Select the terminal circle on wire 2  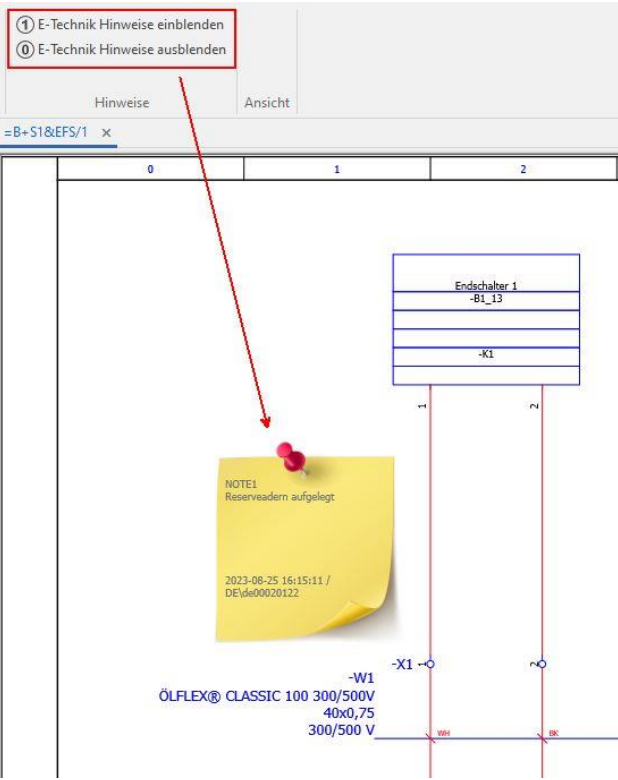click(542, 664)
